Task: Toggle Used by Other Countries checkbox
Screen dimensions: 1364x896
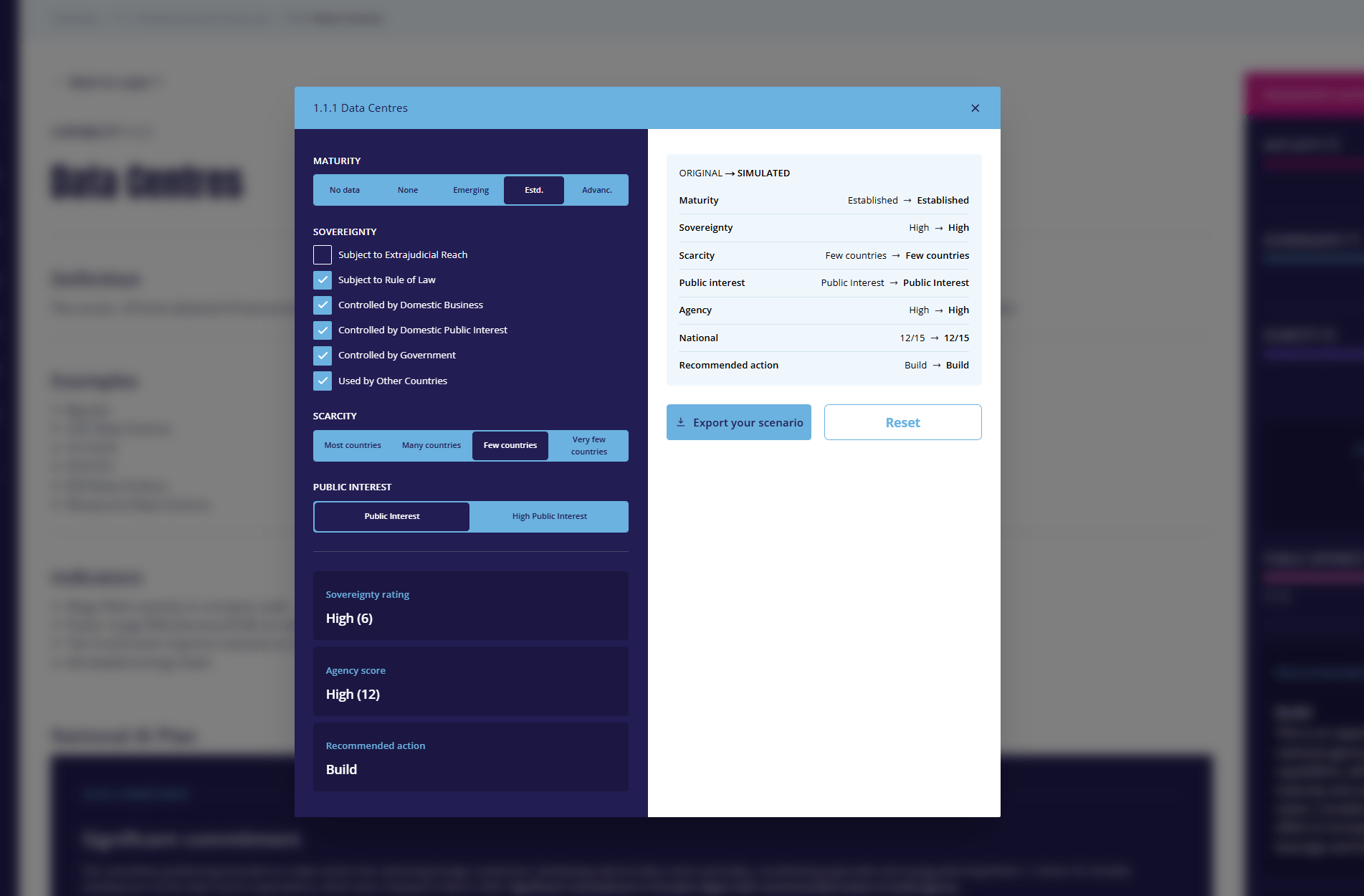Action: pyautogui.click(x=323, y=381)
